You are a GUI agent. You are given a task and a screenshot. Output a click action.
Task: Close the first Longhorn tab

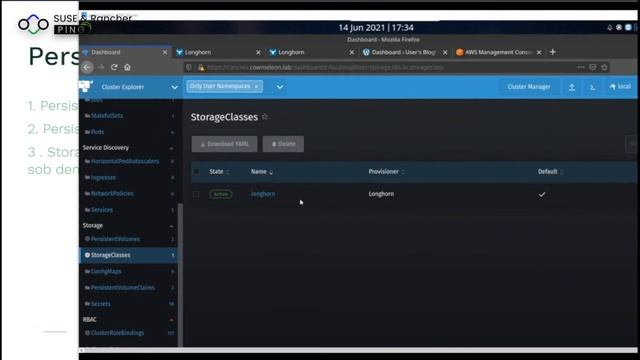pos(258,53)
